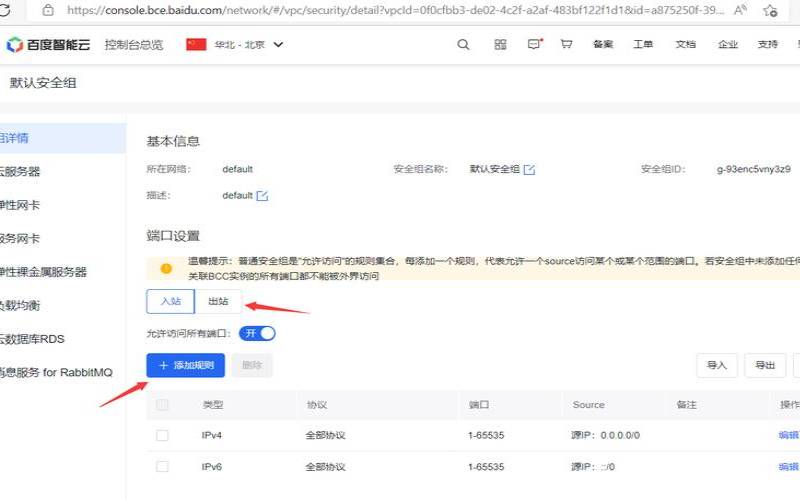Screen dimensions: 800x500
Task: Click the China flag region icon
Action: 196,45
